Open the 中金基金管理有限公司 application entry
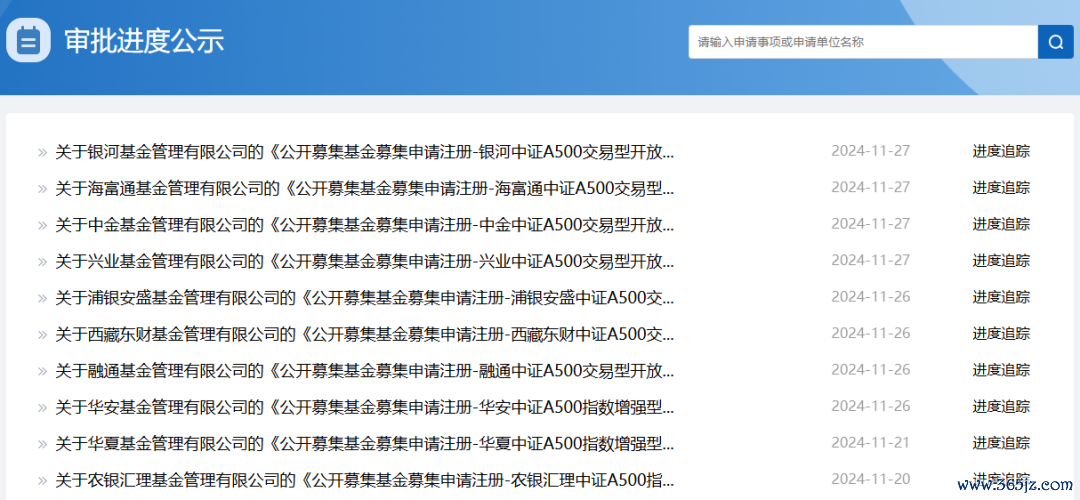 pyautogui.click(x=364, y=225)
